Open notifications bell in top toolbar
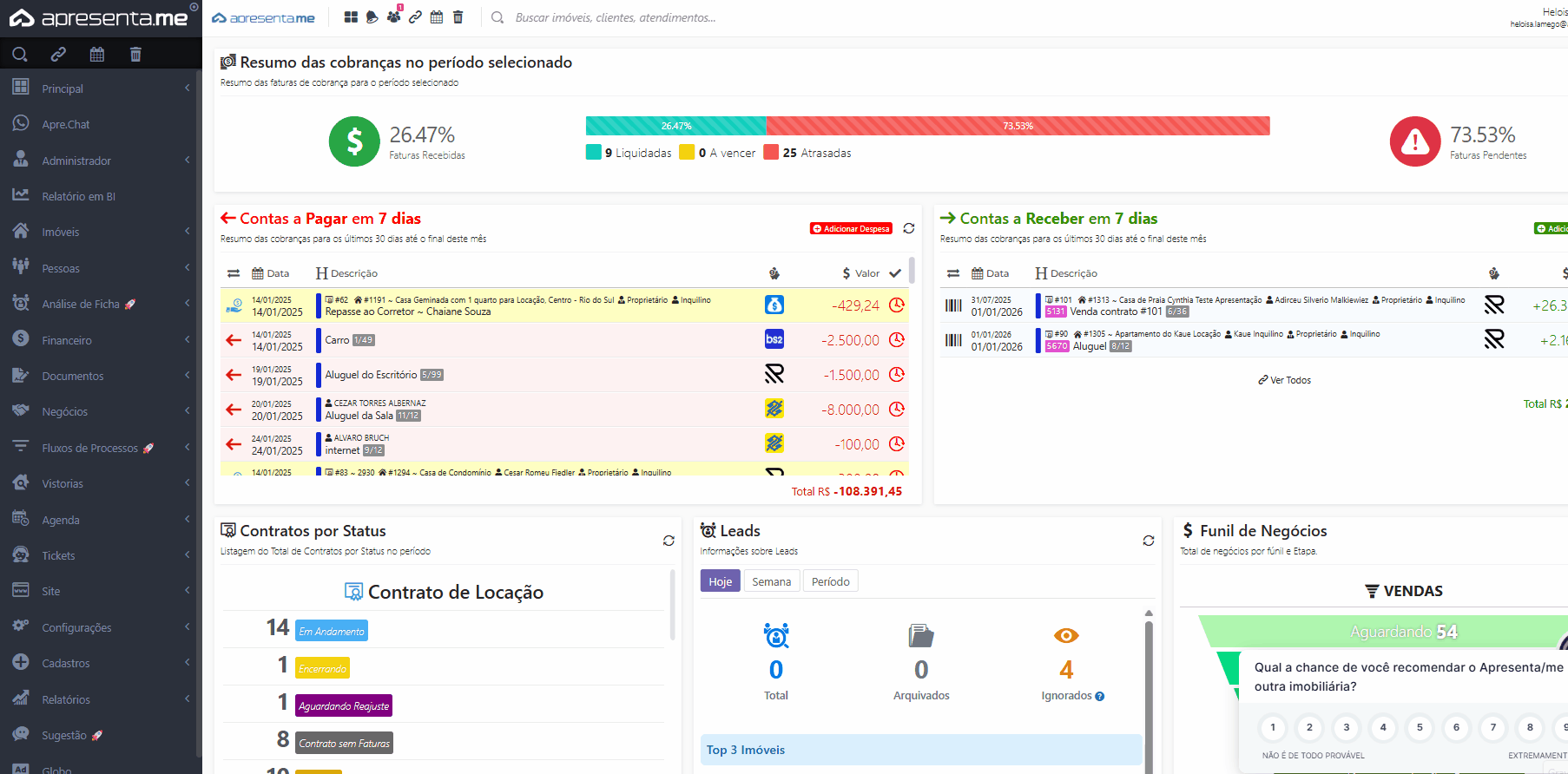Image resolution: width=1568 pixels, height=774 pixels. click(372, 17)
